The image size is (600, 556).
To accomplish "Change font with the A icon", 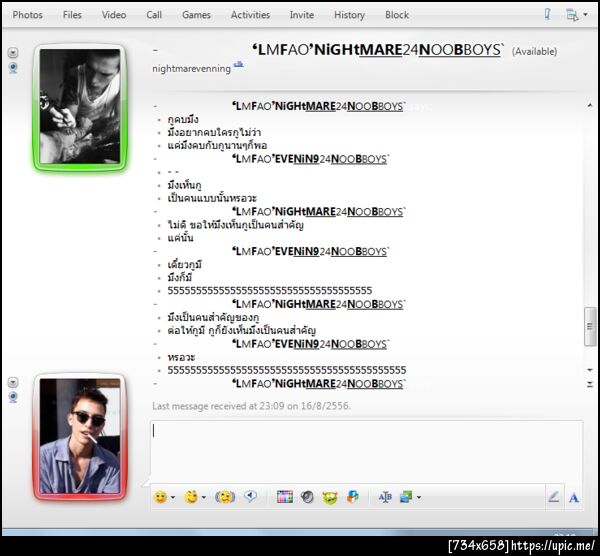I will coord(574,497).
